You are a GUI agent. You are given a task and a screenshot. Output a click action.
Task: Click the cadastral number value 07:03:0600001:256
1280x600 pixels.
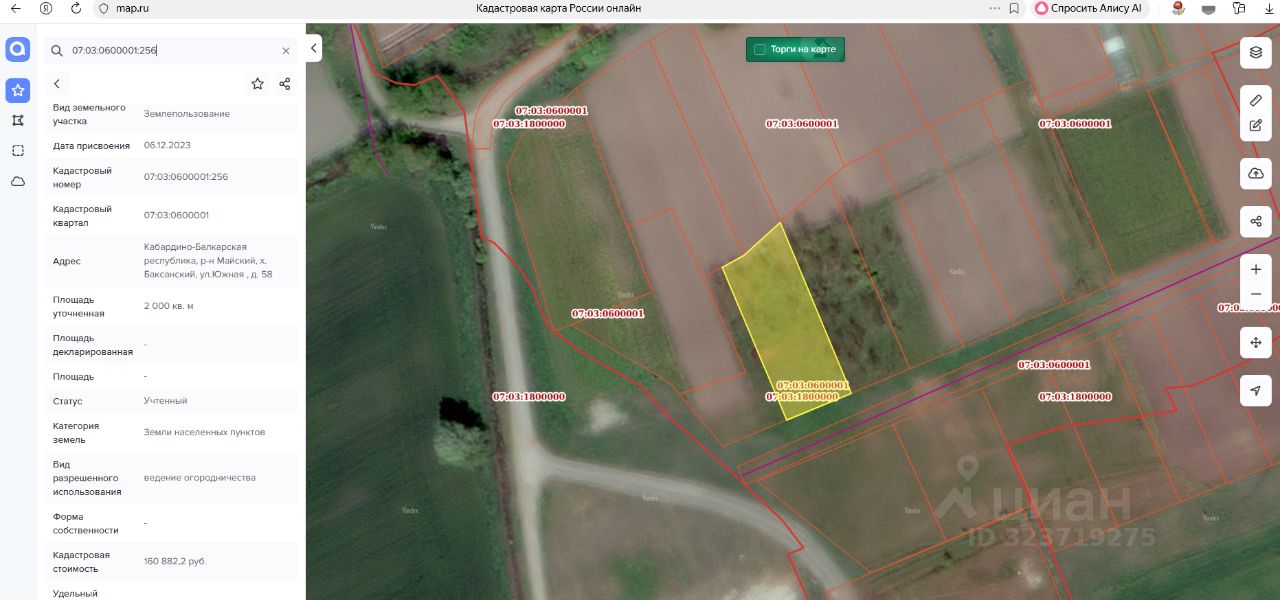click(186, 177)
